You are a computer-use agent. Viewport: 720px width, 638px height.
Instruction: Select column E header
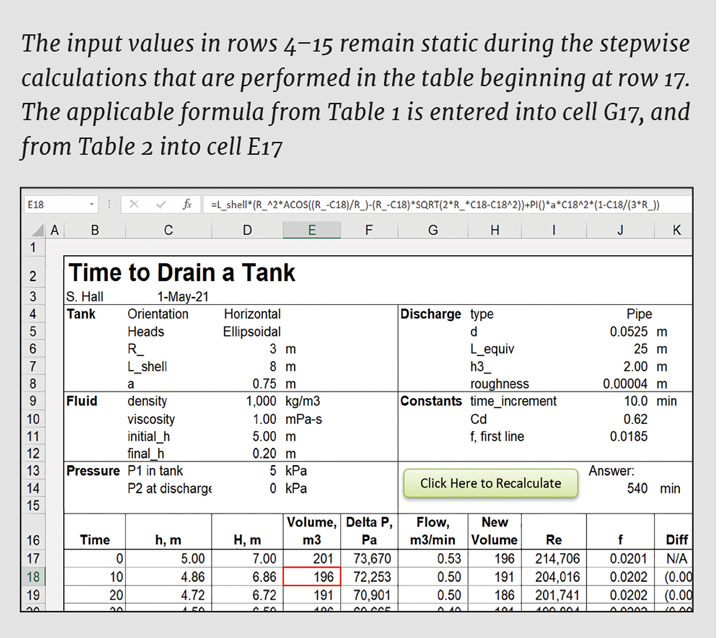pos(311,231)
